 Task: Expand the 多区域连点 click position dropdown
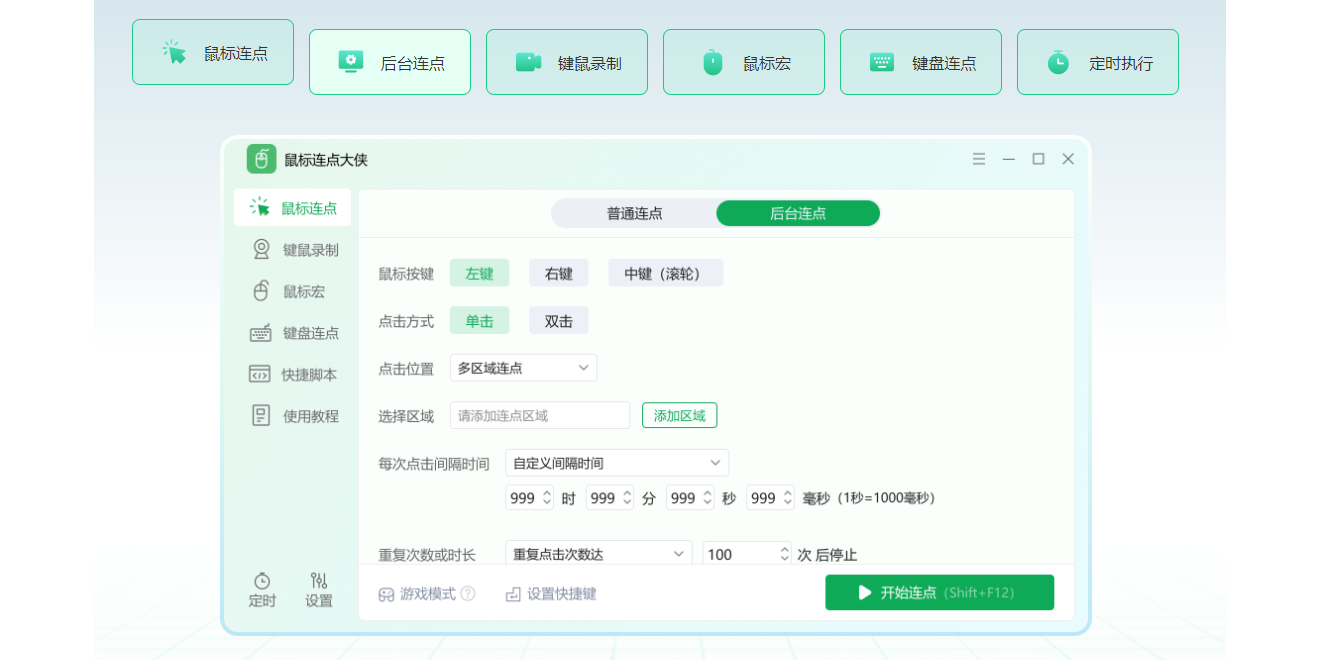[x=523, y=368]
